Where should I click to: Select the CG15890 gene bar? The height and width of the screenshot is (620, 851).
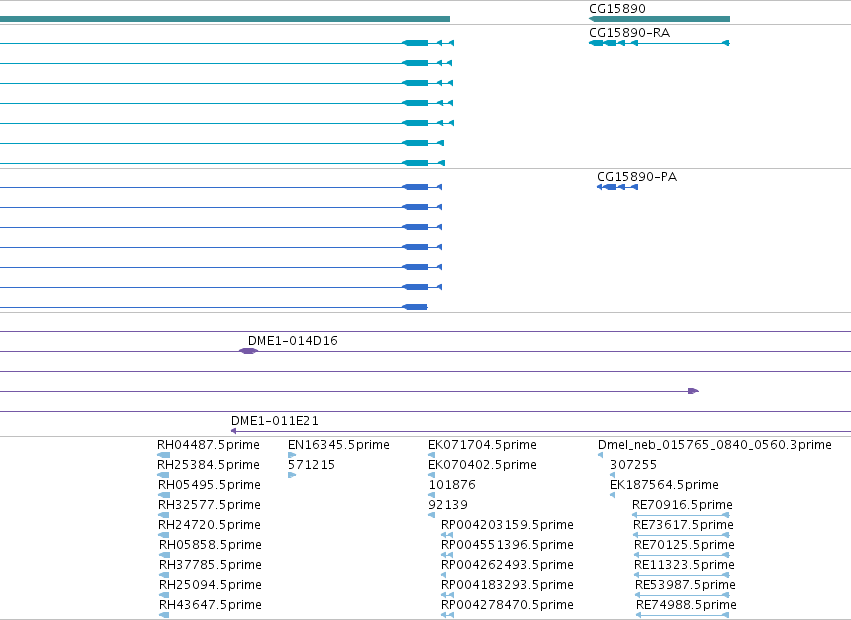[x=659, y=19]
